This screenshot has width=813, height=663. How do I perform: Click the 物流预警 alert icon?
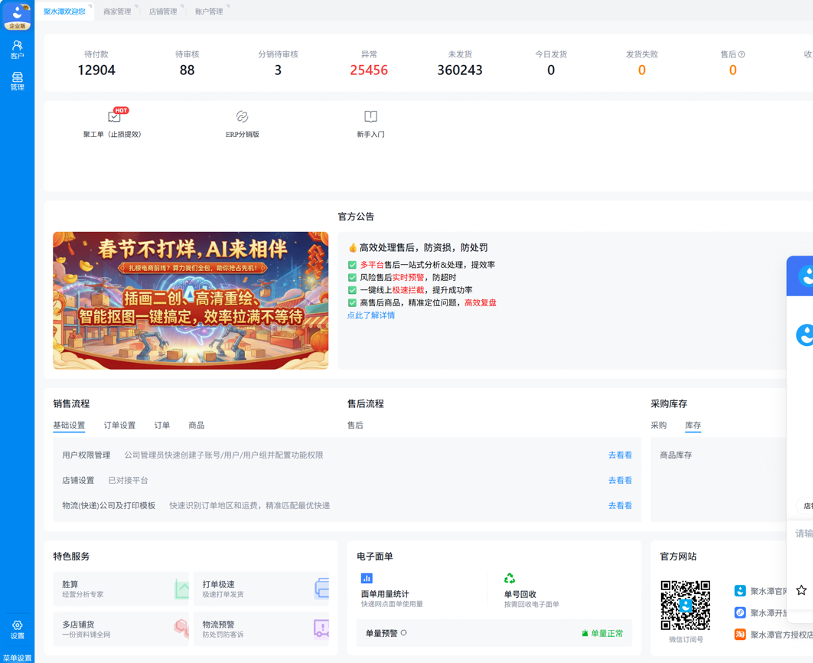(320, 628)
